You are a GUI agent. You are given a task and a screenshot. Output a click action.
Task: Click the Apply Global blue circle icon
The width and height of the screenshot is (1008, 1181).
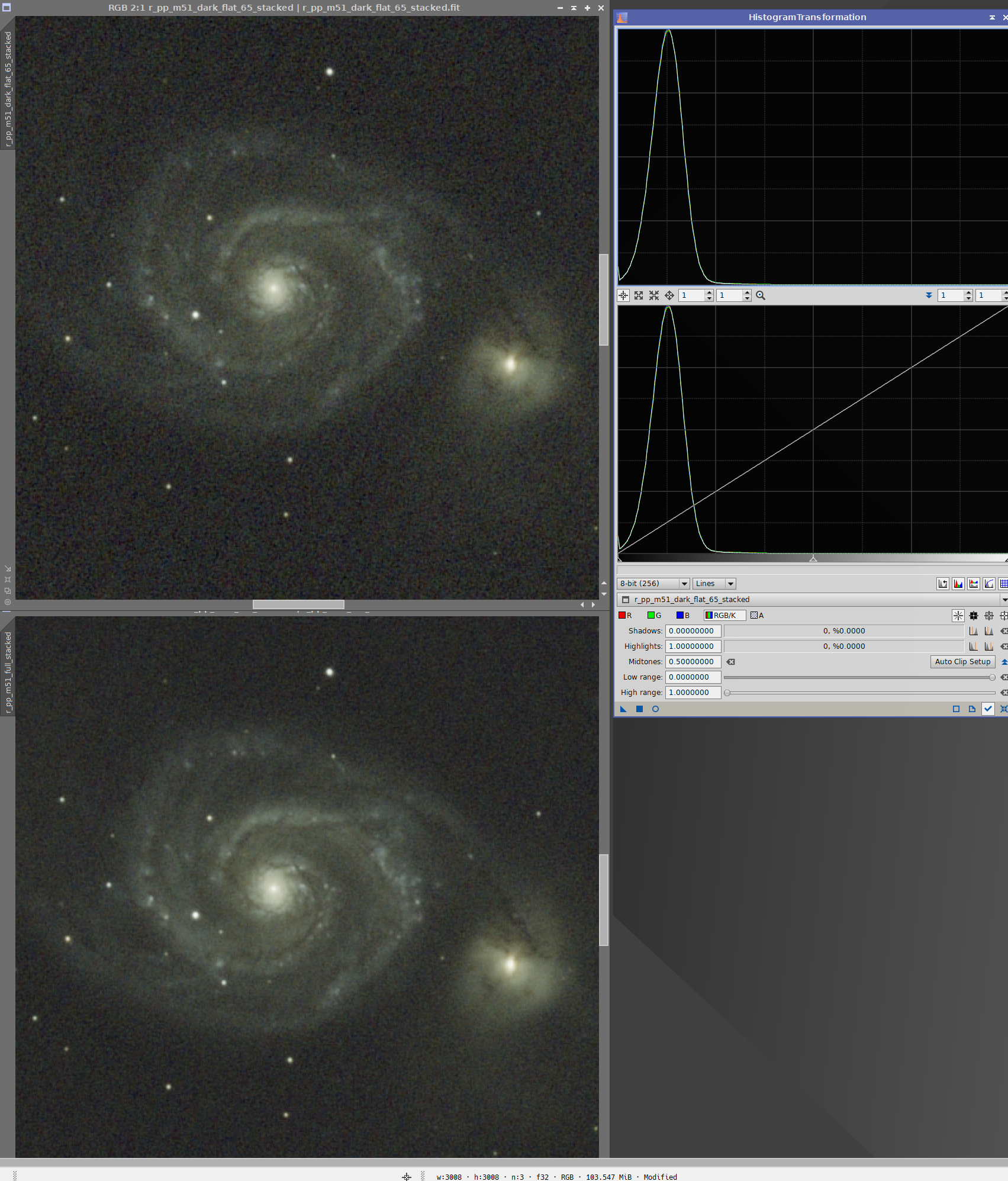pos(655,709)
